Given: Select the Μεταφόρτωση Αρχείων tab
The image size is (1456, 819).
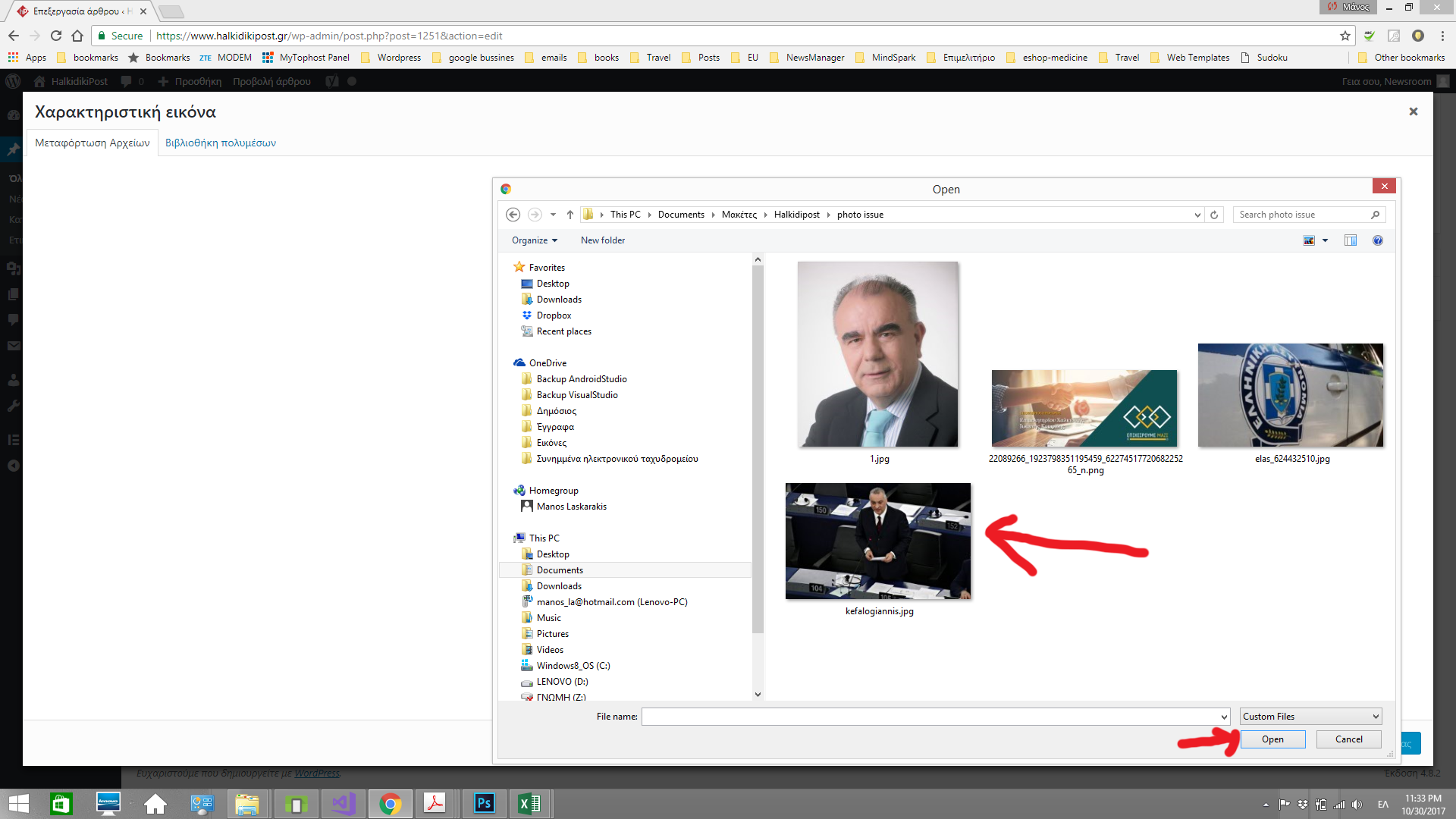Looking at the screenshot, I should pyautogui.click(x=93, y=143).
